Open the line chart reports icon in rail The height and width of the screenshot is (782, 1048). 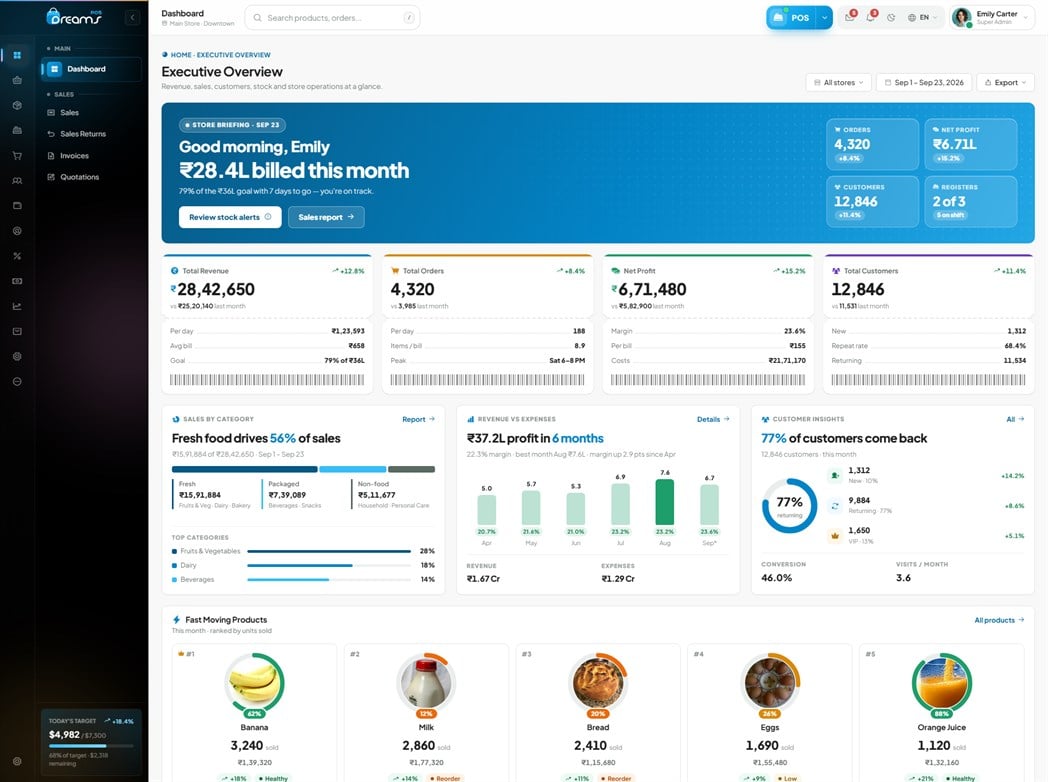coord(17,306)
